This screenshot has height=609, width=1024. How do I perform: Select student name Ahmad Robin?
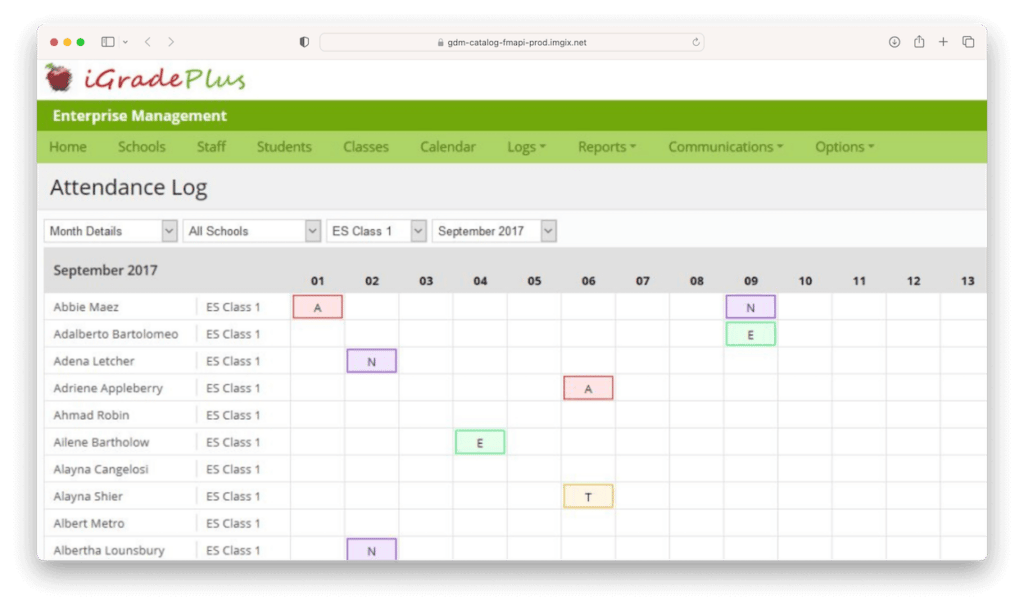[91, 415]
